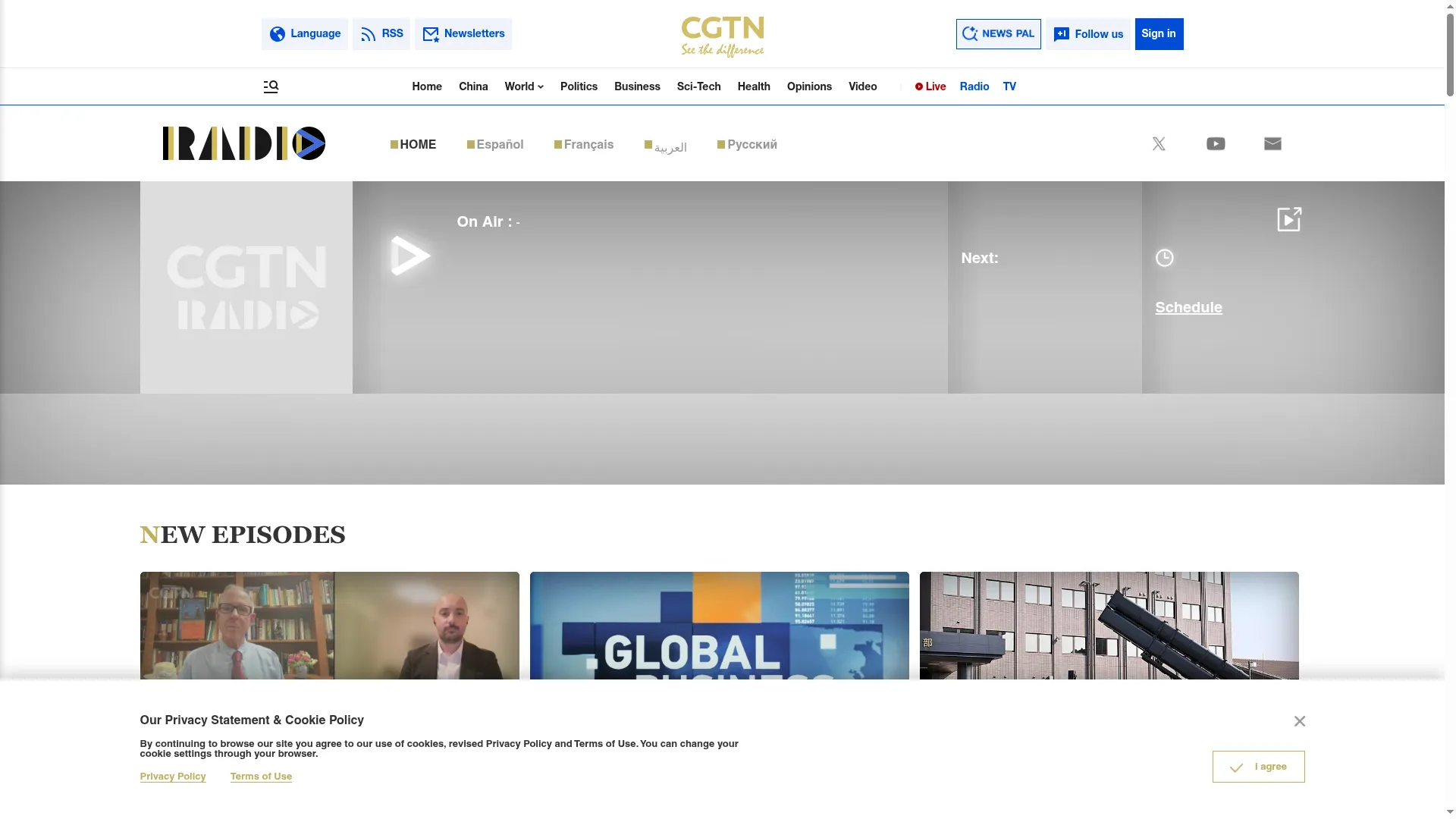
Task: Expand the World dropdown menu
Action: pyautogui.click(x=524, y=86)
